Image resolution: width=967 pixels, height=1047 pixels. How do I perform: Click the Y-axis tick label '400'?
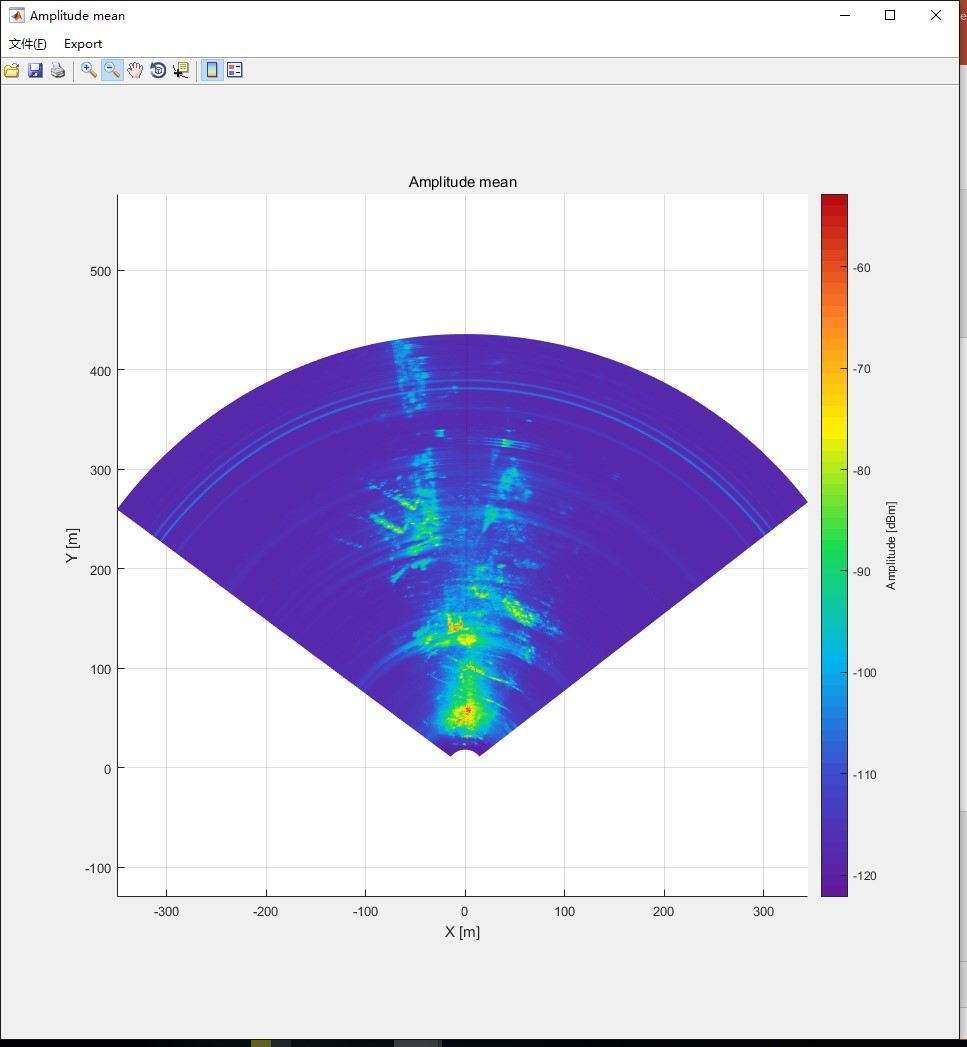(101, 371)
